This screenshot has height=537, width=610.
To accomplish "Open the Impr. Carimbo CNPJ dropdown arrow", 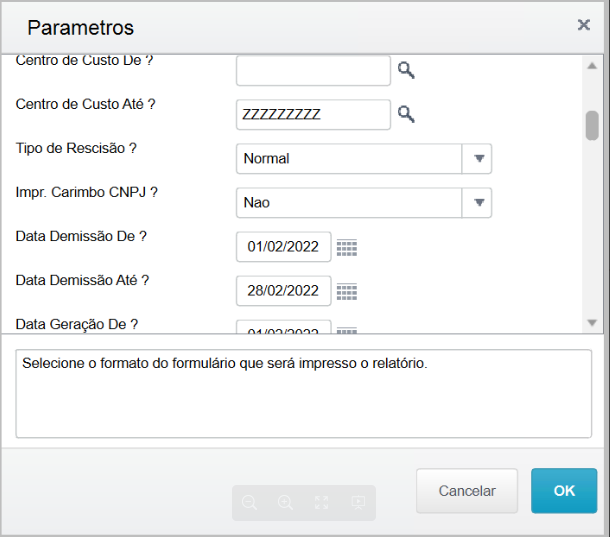I will 479,203.
